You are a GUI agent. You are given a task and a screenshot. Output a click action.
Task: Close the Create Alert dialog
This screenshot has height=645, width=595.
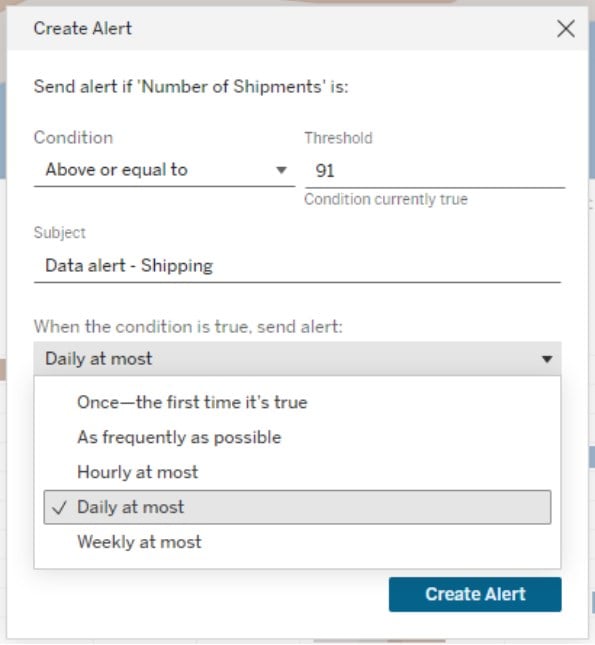tap(566, 29)
